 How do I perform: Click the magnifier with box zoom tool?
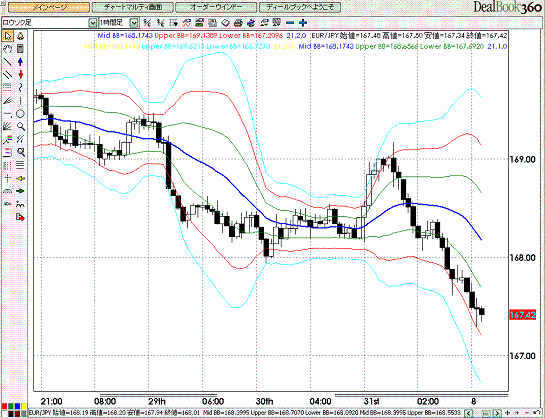tap(21, 152)
